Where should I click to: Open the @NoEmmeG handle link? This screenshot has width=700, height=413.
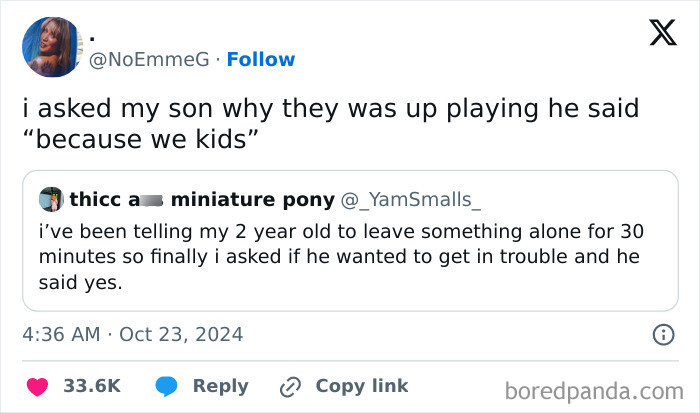point(150,60)
